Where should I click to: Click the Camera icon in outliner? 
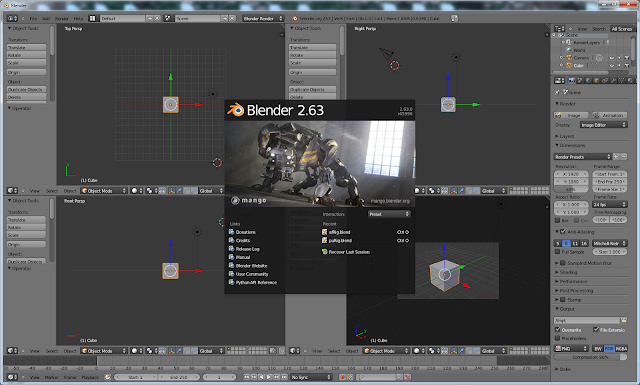coord(569,58)
